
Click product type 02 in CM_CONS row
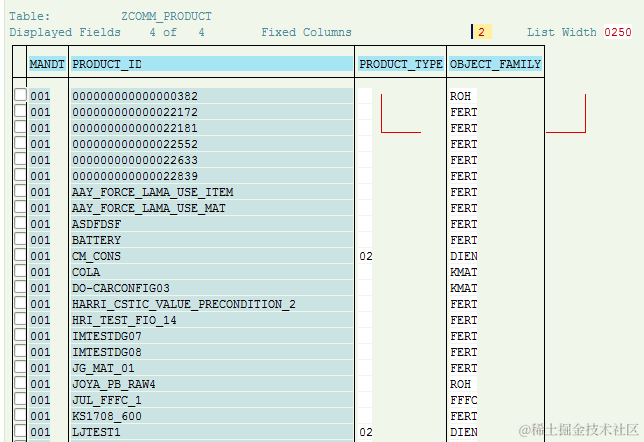366,256
